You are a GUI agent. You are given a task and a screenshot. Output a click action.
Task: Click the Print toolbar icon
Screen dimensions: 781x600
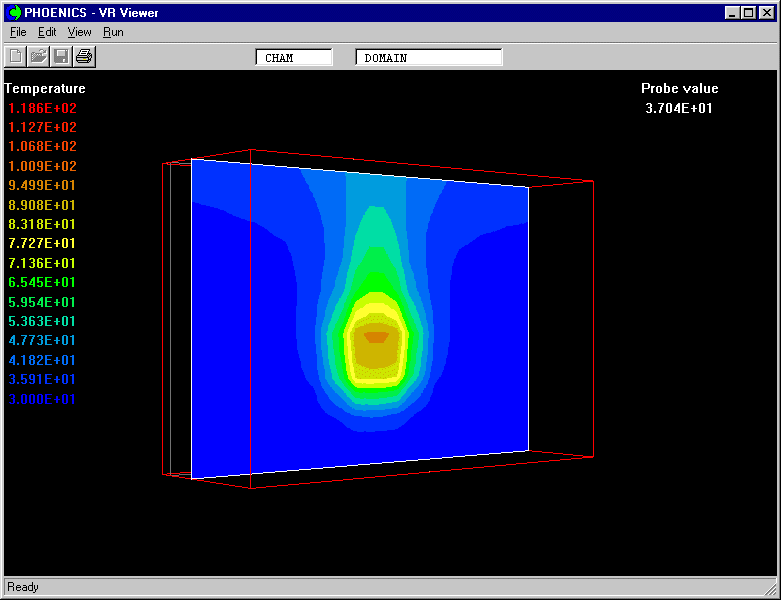coord(84,57)
